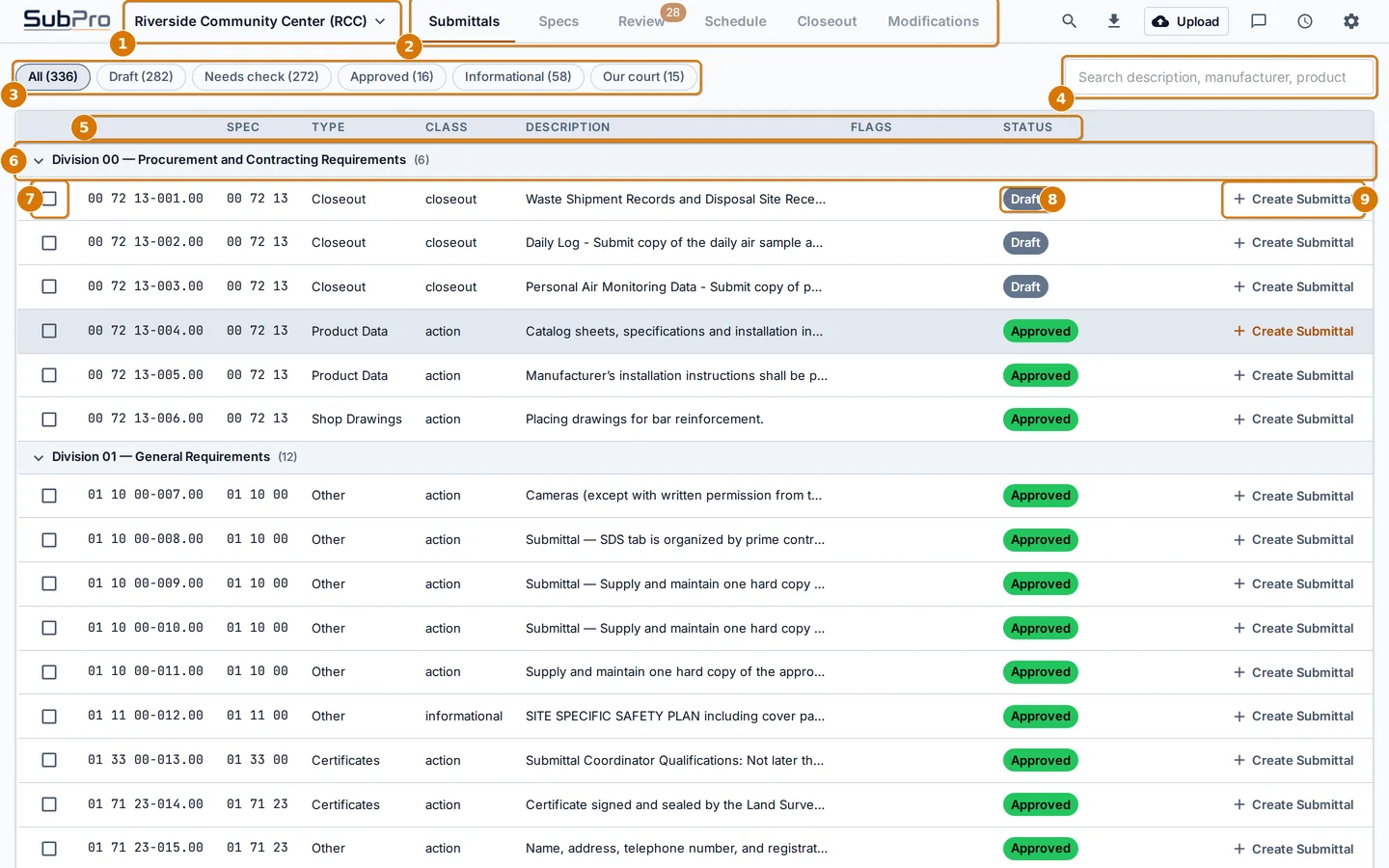Create Submittal for Personal Air Monitoring Data row

pos(1294,286)
